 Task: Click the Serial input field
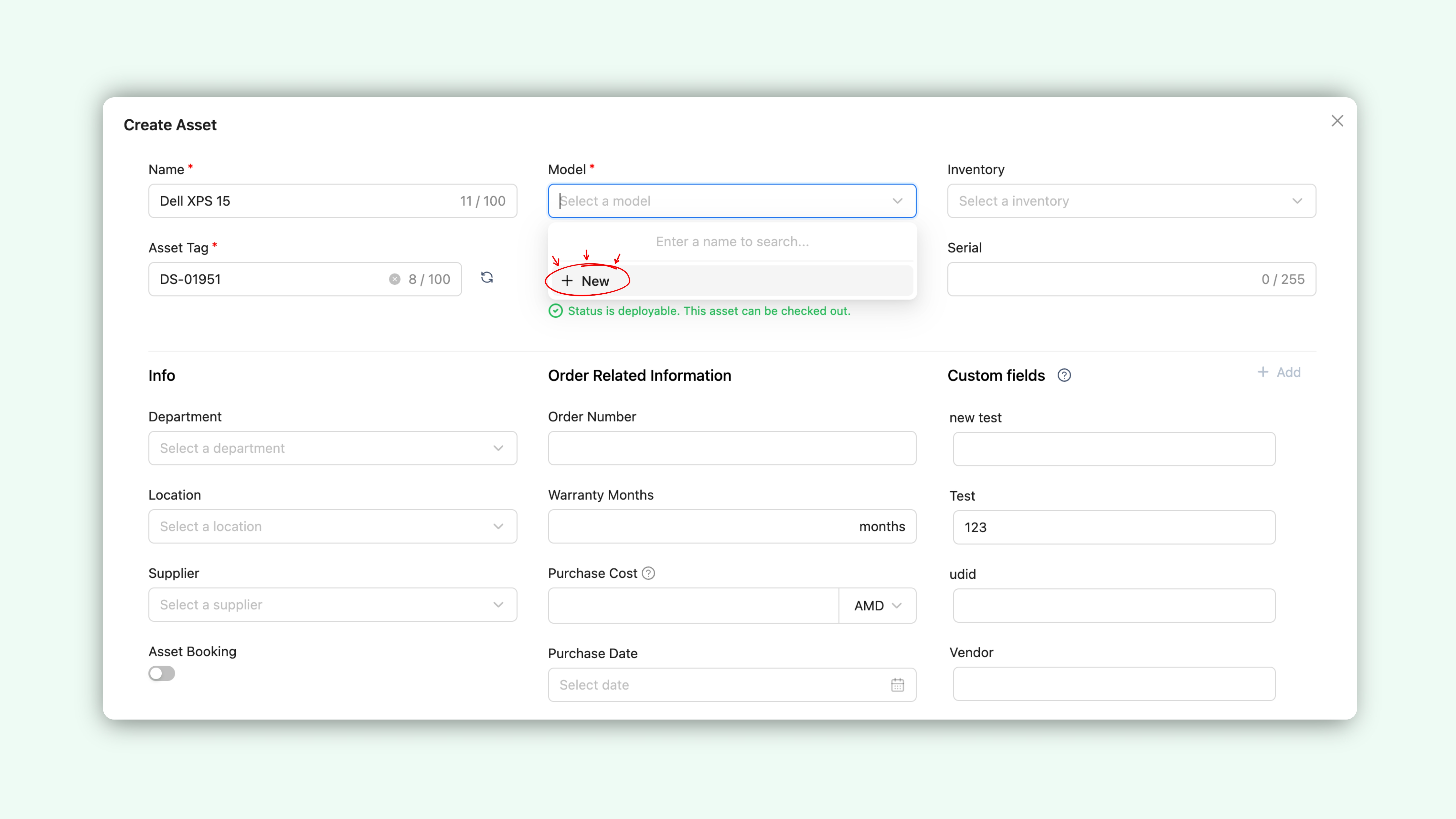[1102, 279]
